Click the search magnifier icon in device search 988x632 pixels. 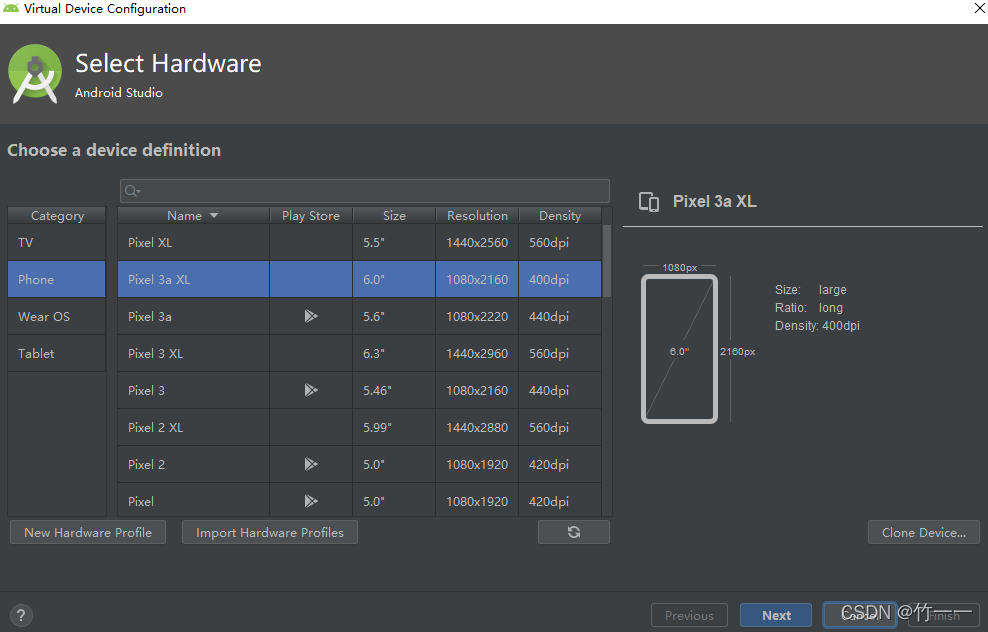point(132,191)
